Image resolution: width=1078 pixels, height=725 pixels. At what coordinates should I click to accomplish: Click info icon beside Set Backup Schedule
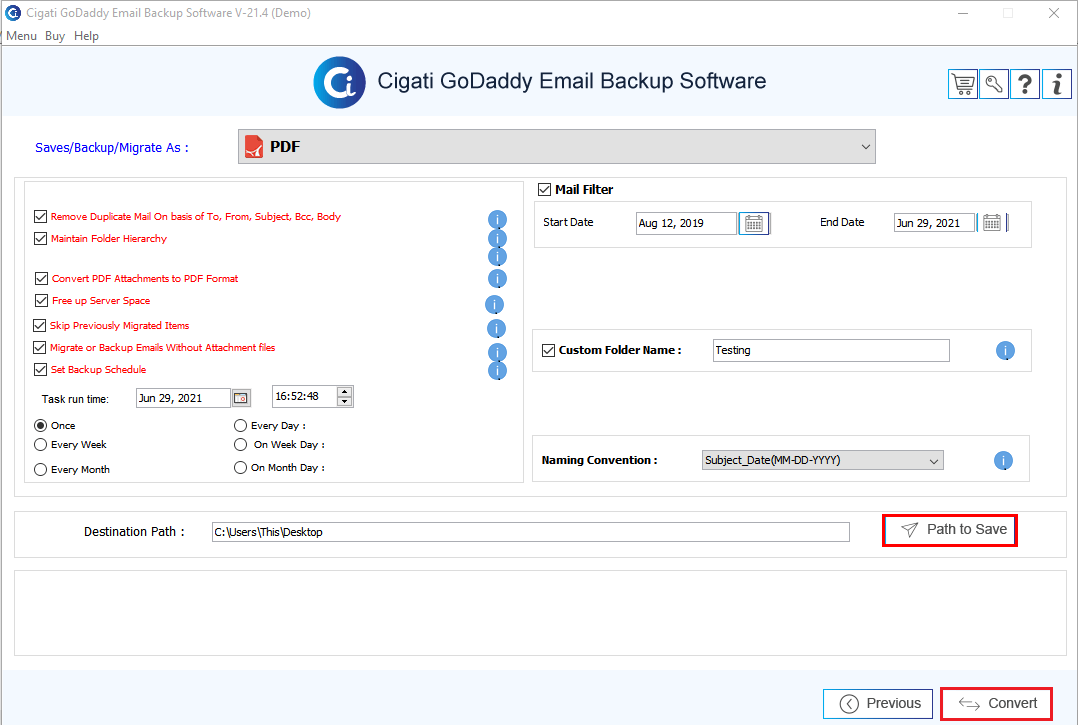point(497,370)
